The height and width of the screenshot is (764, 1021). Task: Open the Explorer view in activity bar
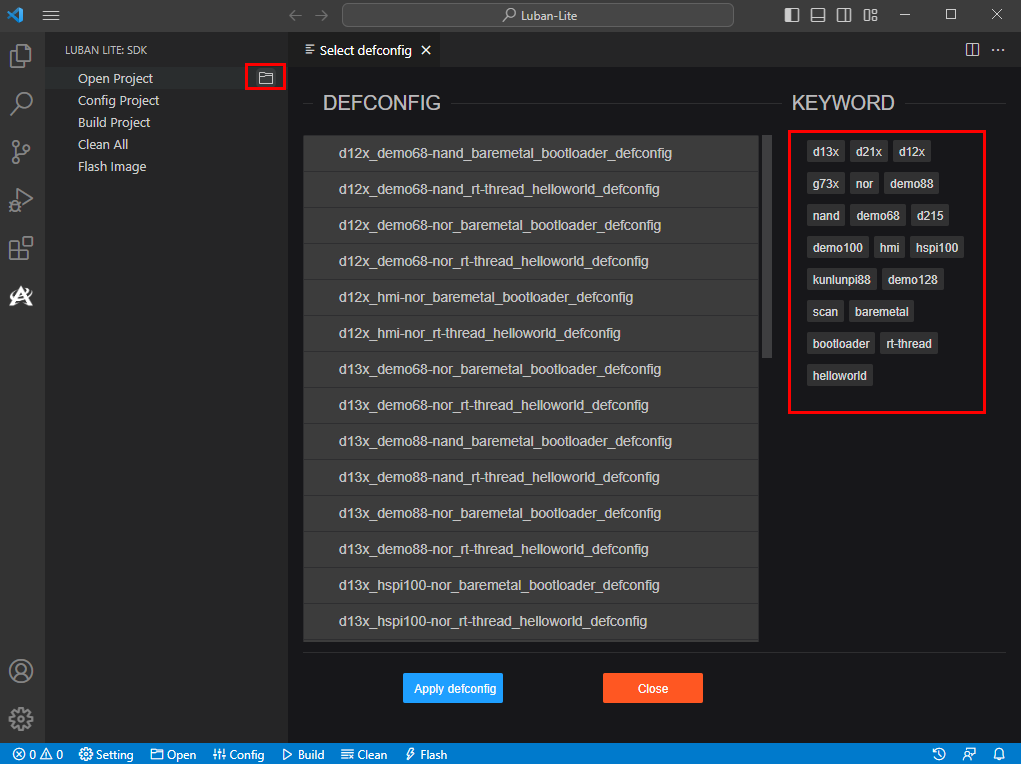tap(21, 56)
